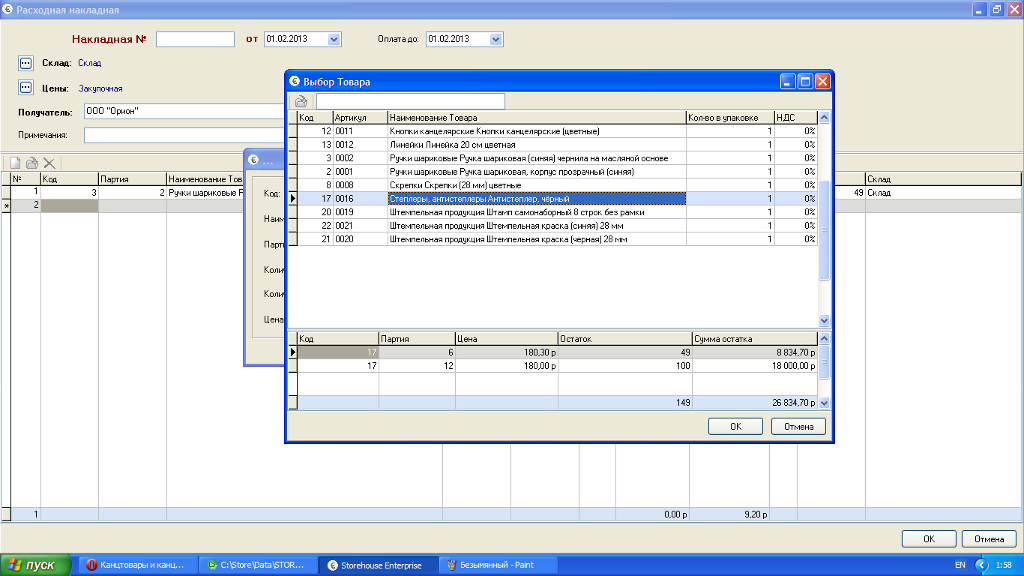Screen dimensions: 1024x576
Task: Select the batch row with price 180,00 р
Action: tap(506, 366)
